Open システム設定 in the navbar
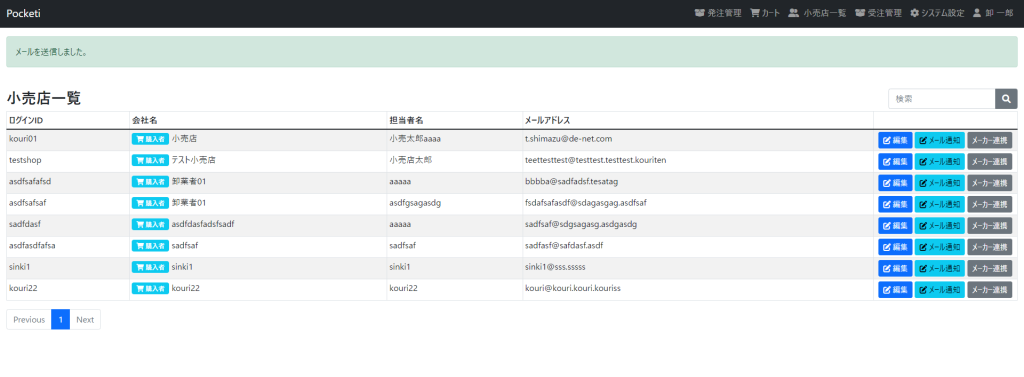This screenshot has height=377, width=1024. [x=937, y=13]
